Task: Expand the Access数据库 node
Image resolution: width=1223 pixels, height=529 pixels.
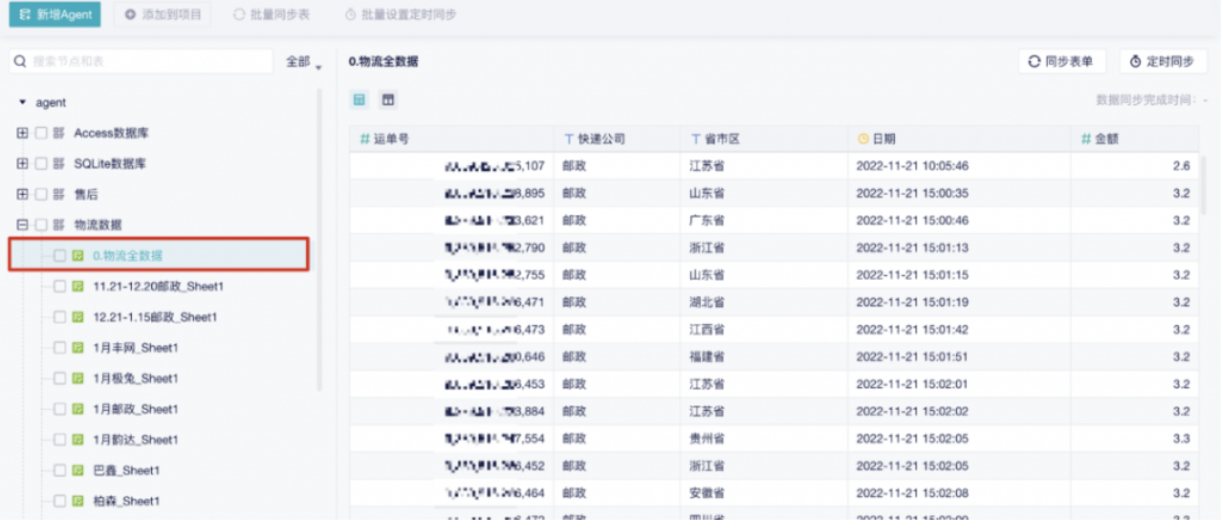Action: coord(22,133)
